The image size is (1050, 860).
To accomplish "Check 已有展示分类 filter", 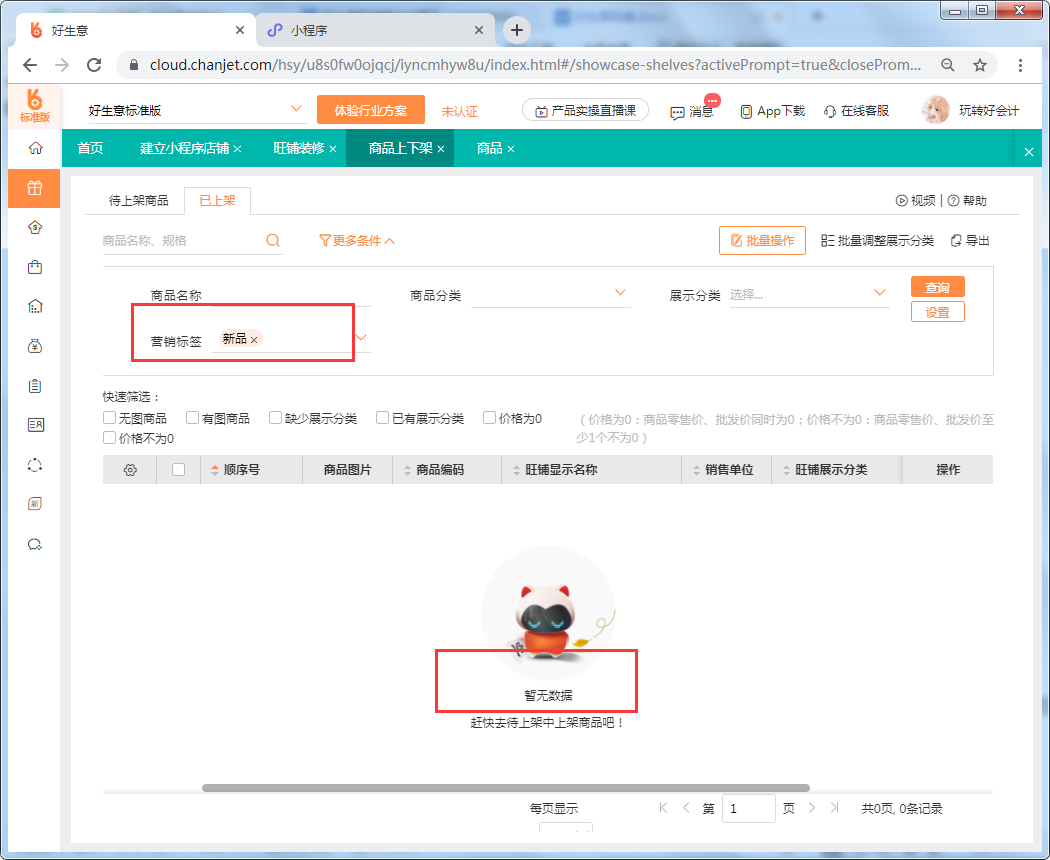I will 382,418.
